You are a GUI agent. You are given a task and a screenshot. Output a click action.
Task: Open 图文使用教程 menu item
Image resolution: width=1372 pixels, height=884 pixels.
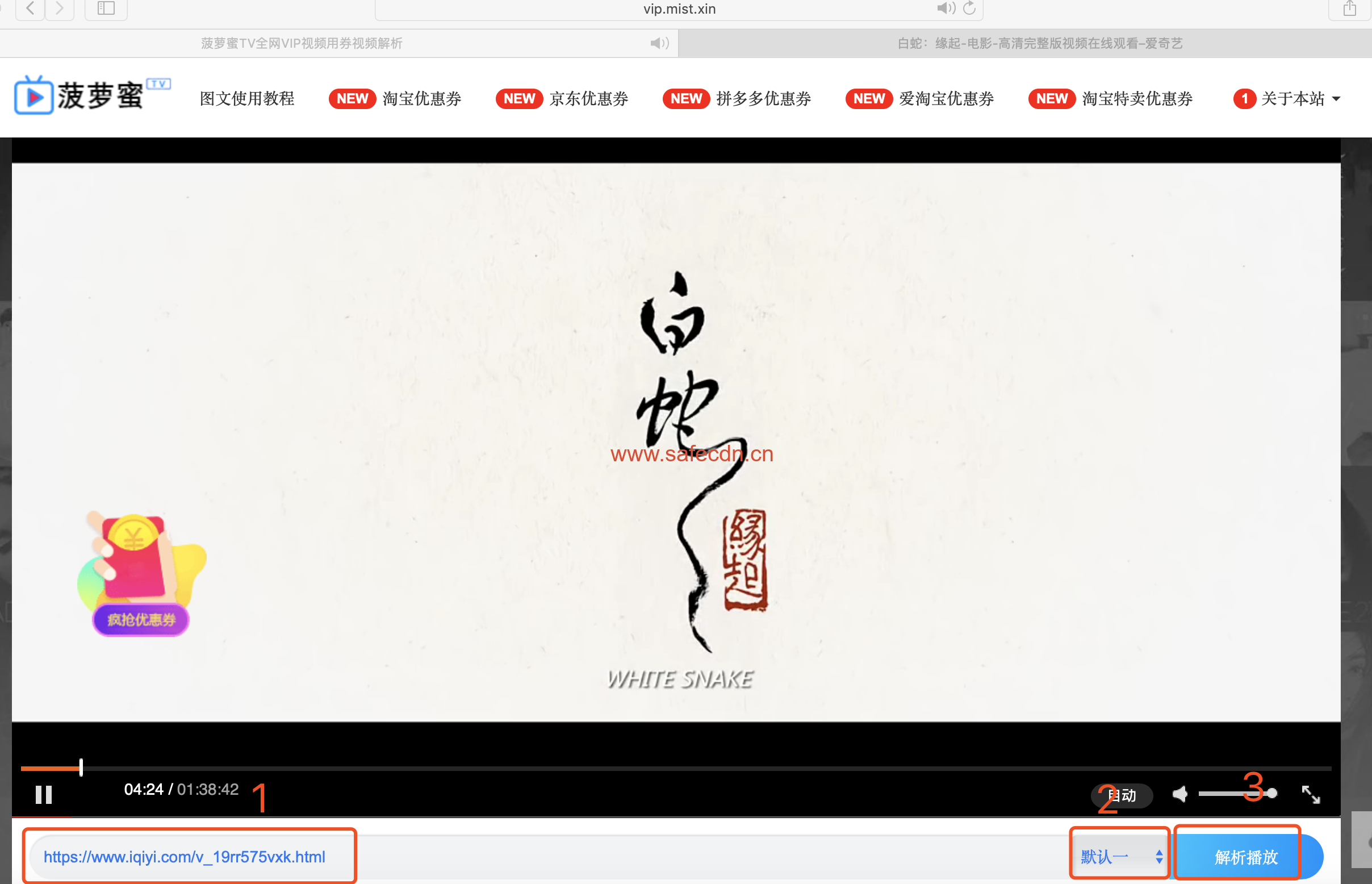(x=246, y=98)
